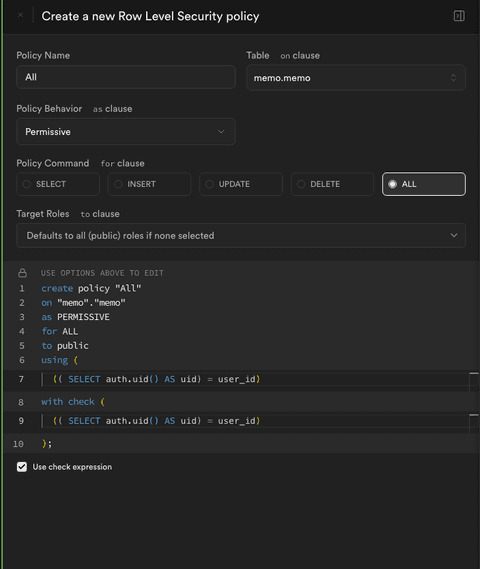Image resolution: width=480 pixels, height=569 pixels.
Task: Select the INSERT policy command
Action: pos(149,184)
